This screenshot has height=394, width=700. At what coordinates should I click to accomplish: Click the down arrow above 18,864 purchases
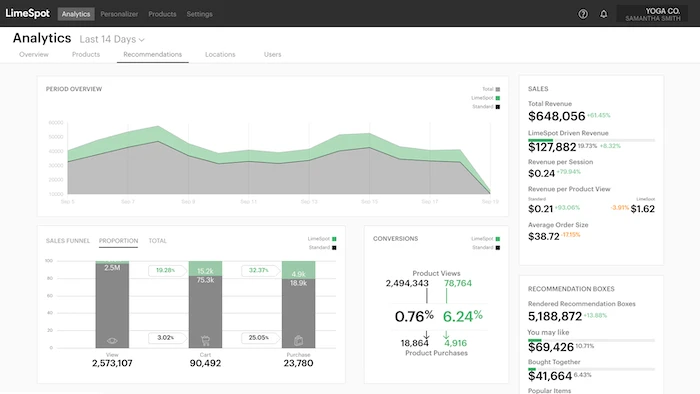click(x=426, y=335)
